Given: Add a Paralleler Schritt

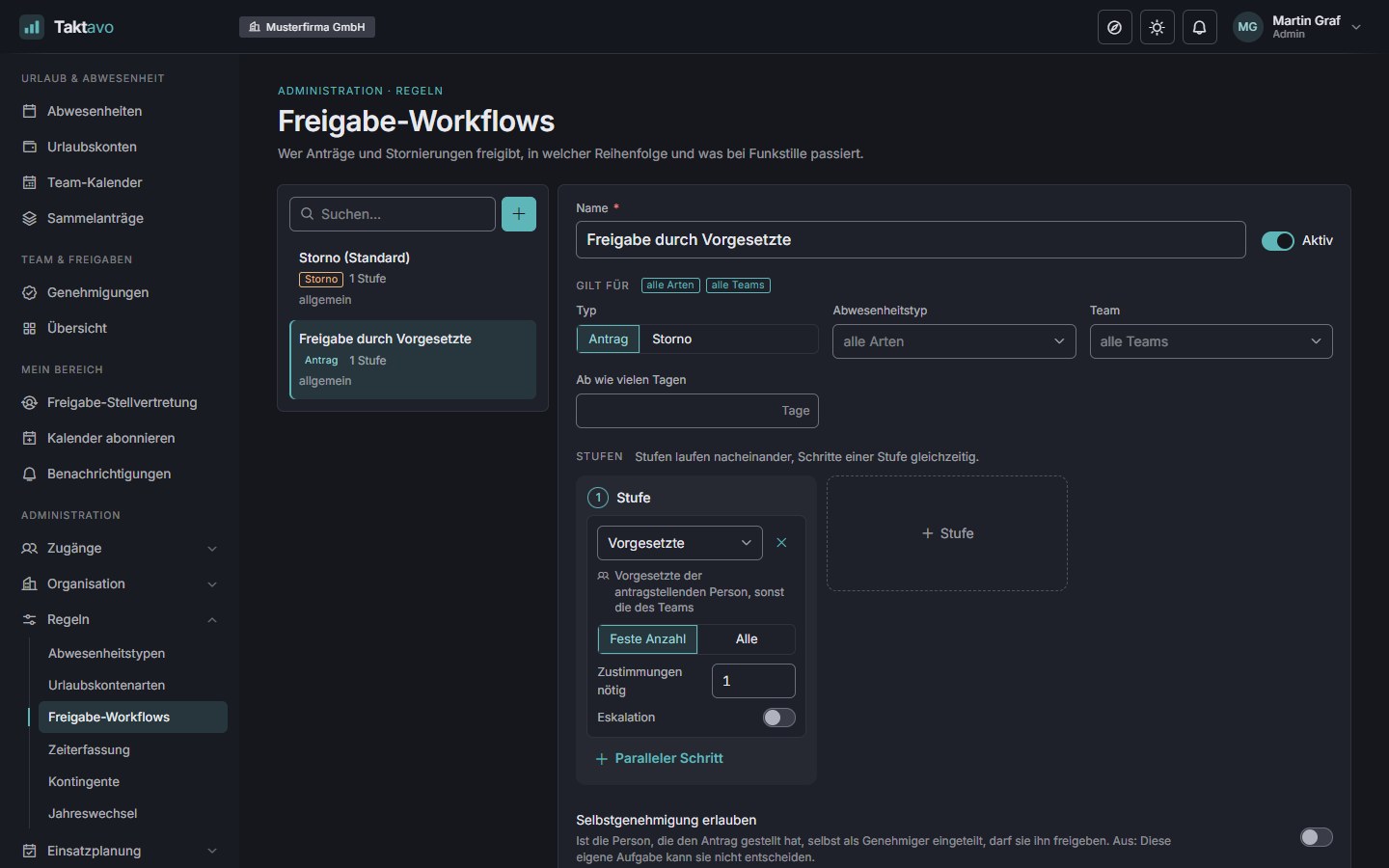Looking at the screenshot, I should 660,759.
